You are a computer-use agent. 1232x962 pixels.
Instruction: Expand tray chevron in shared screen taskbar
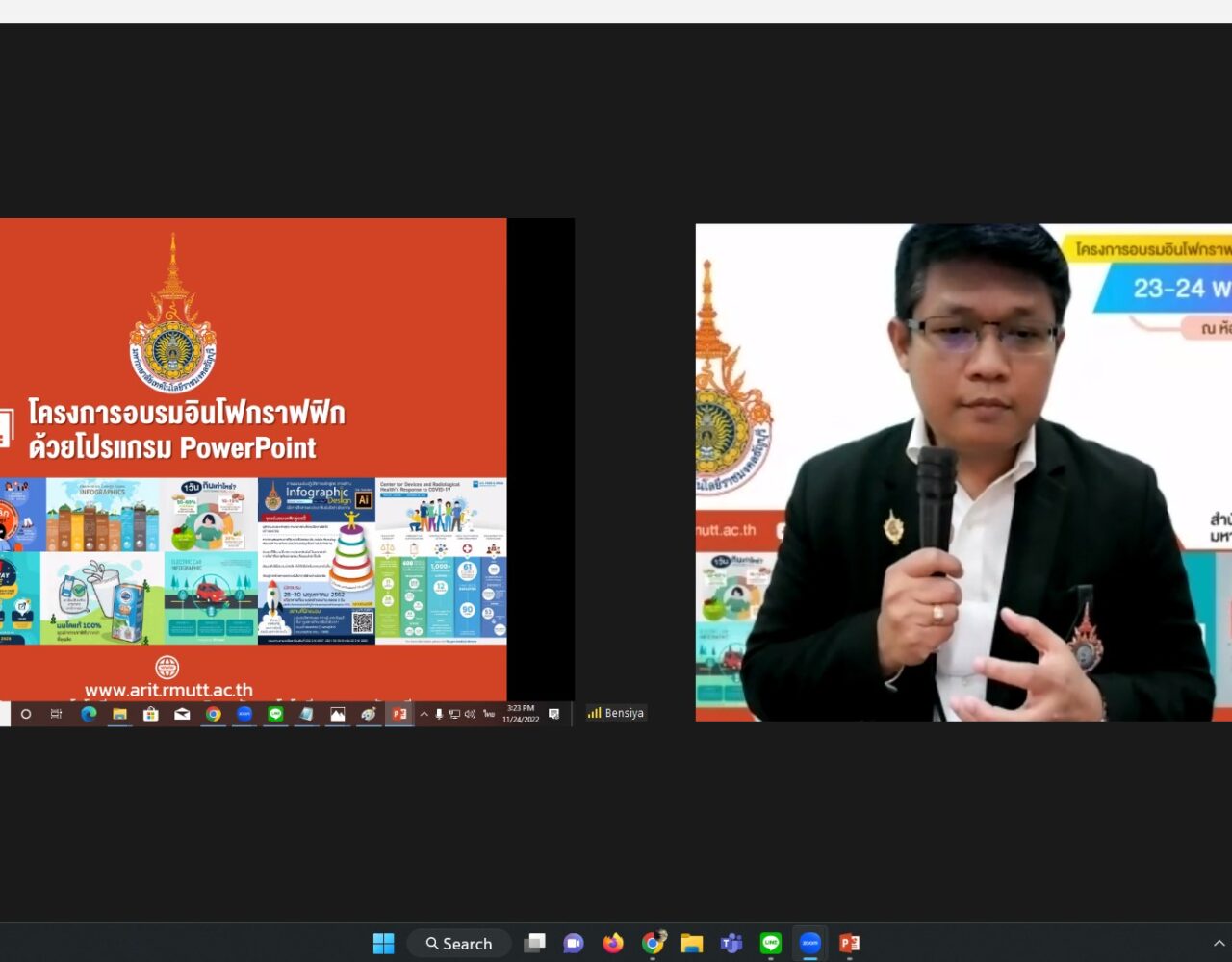coord(423,714)
